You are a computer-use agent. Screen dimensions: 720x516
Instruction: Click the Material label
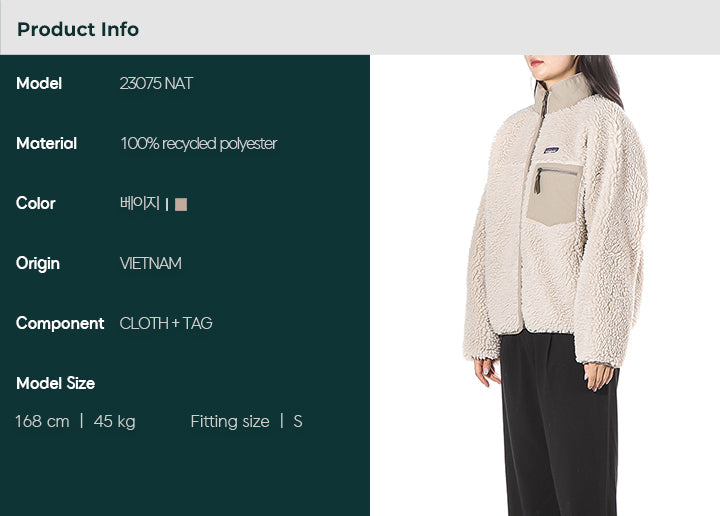[x=46, y=143]
